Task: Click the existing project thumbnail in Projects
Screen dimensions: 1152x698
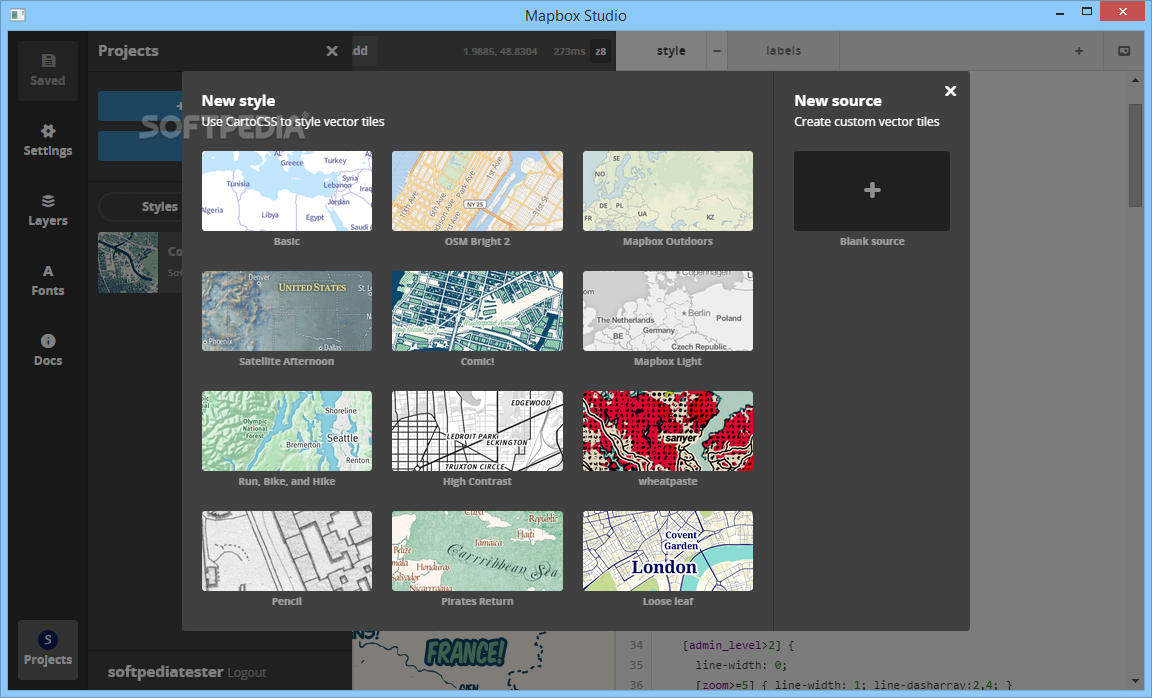Action: [128, 262]
